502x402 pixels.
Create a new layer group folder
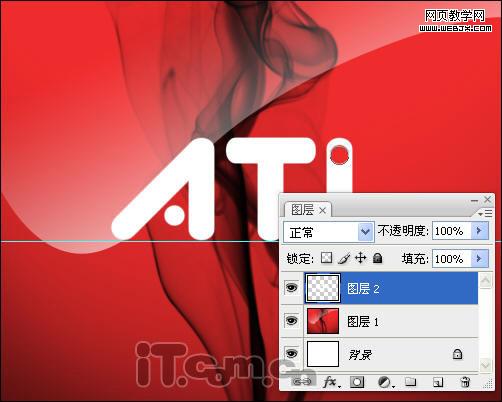click(x=410, y=382)
